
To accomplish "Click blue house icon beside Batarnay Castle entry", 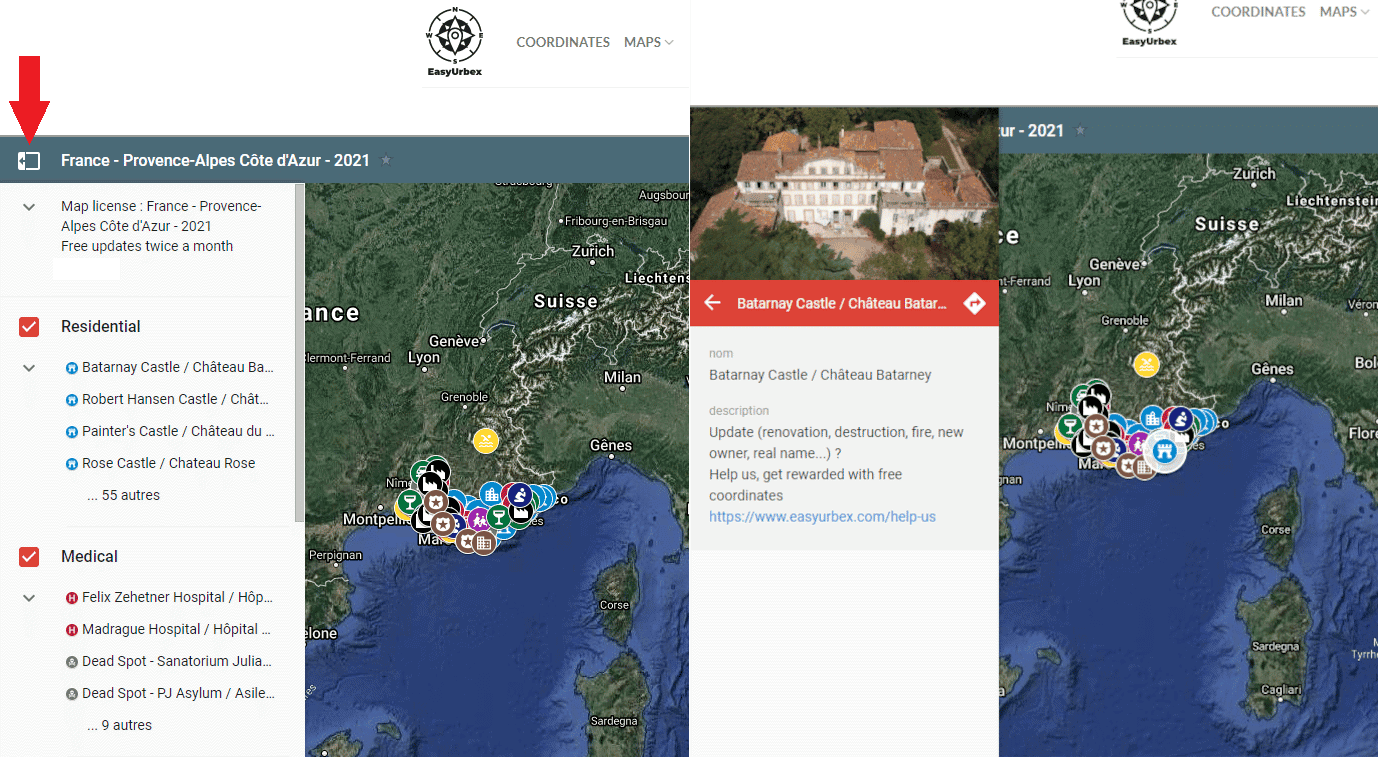I will pos(71,368).
